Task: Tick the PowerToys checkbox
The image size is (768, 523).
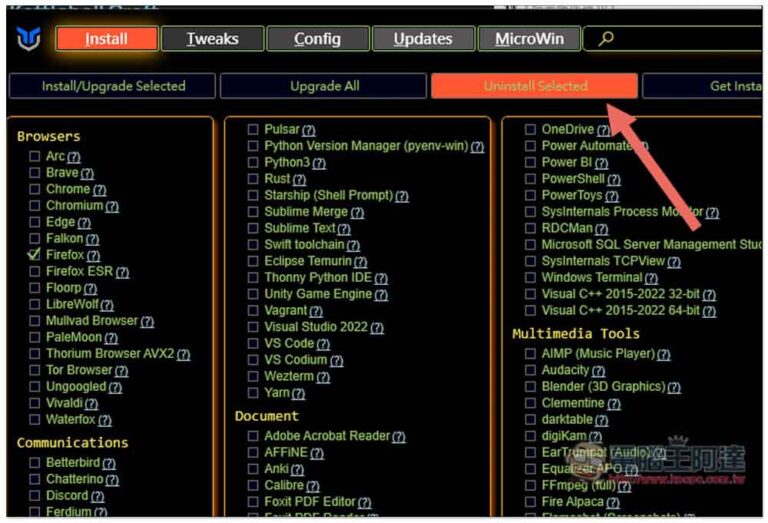Action: coord(531,196)
